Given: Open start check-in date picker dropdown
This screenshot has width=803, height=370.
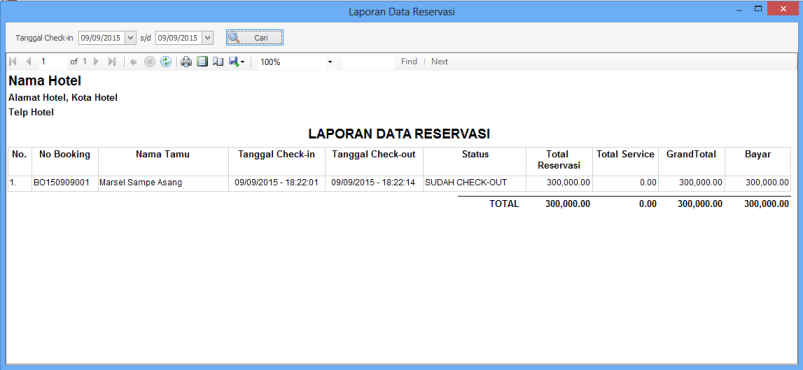Looking at the screenshot, I should pyautogui.click(x=131, y=37).
